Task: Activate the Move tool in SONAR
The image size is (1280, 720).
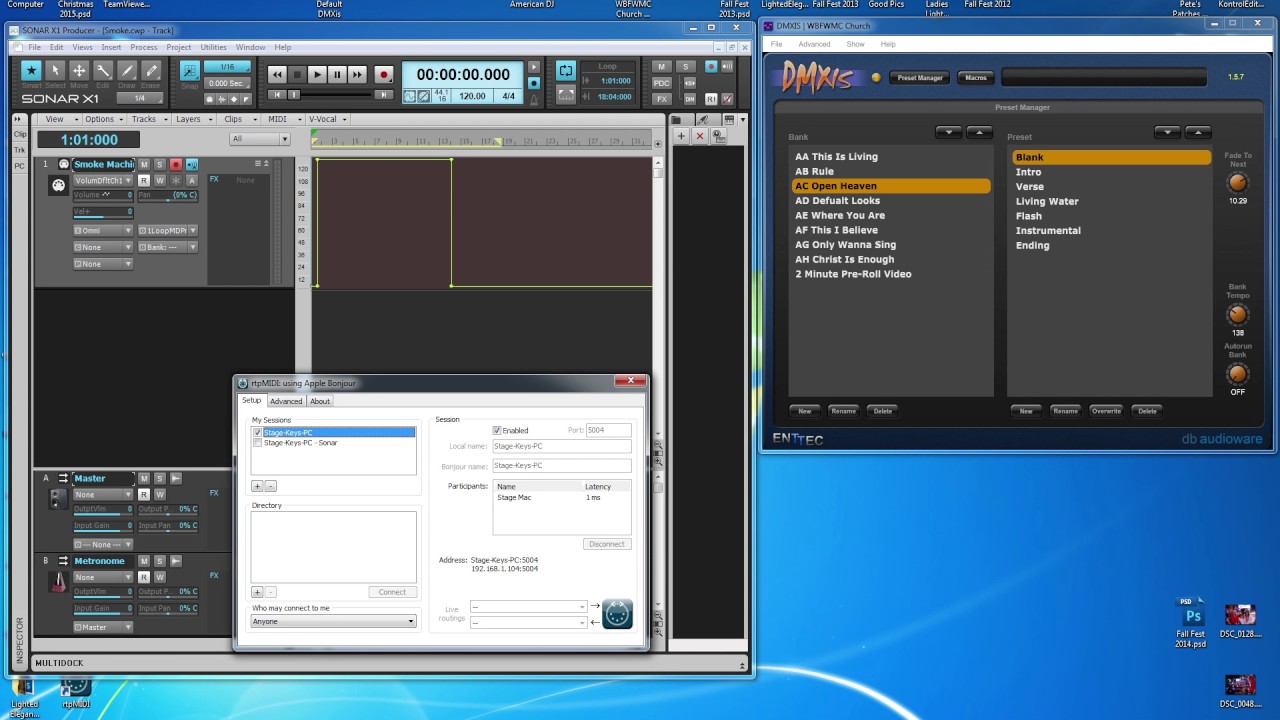Action: 79,70
